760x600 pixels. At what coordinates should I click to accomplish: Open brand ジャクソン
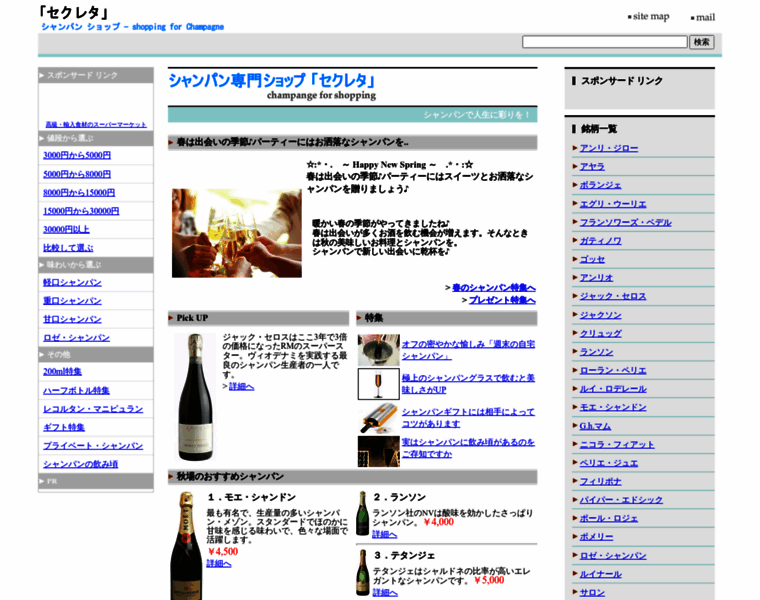[601, 315]
